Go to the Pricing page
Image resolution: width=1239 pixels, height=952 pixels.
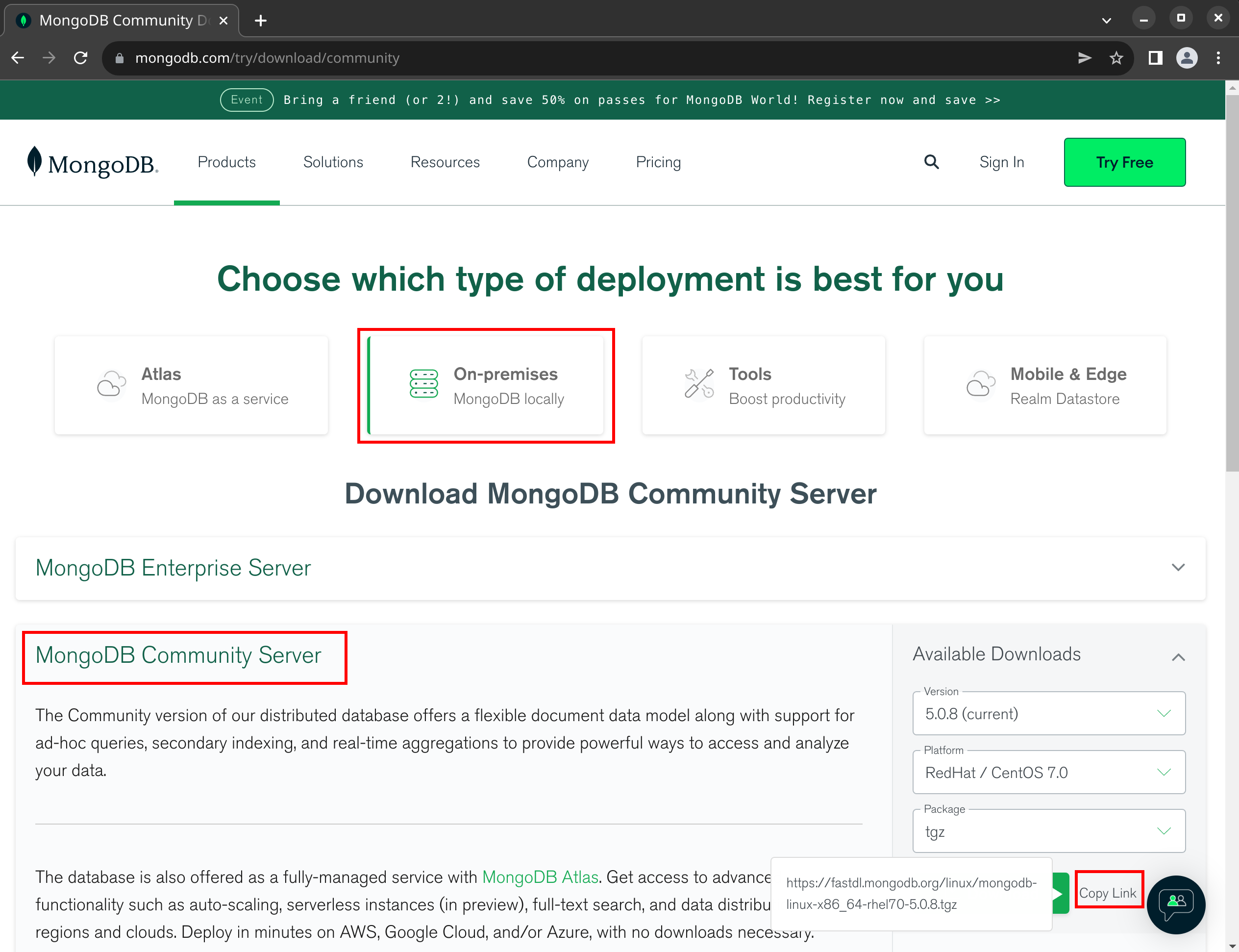658,162
